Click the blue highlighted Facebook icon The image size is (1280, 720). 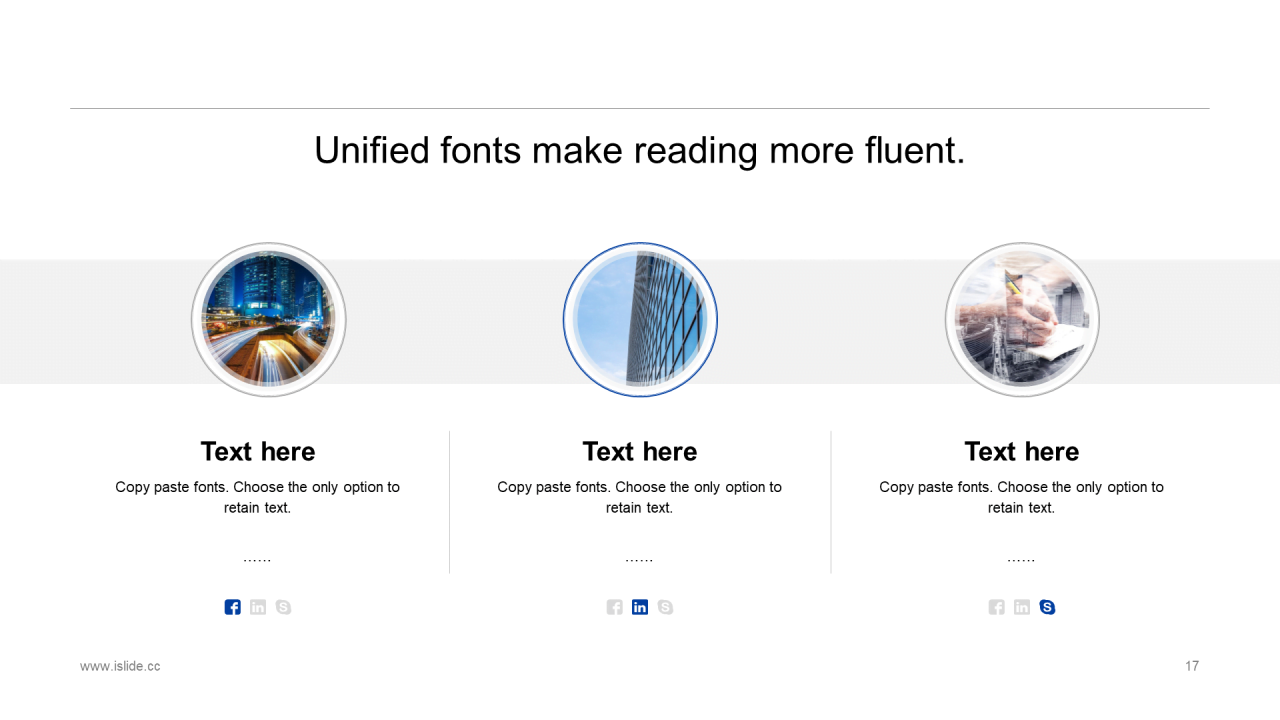232,607
